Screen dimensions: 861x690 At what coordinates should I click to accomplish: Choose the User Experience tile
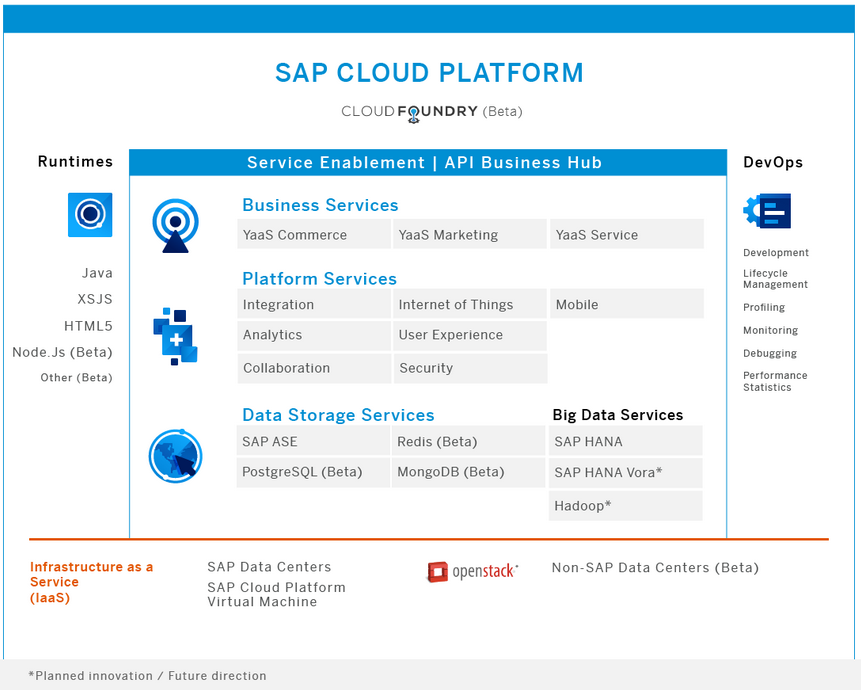point(470,335)
